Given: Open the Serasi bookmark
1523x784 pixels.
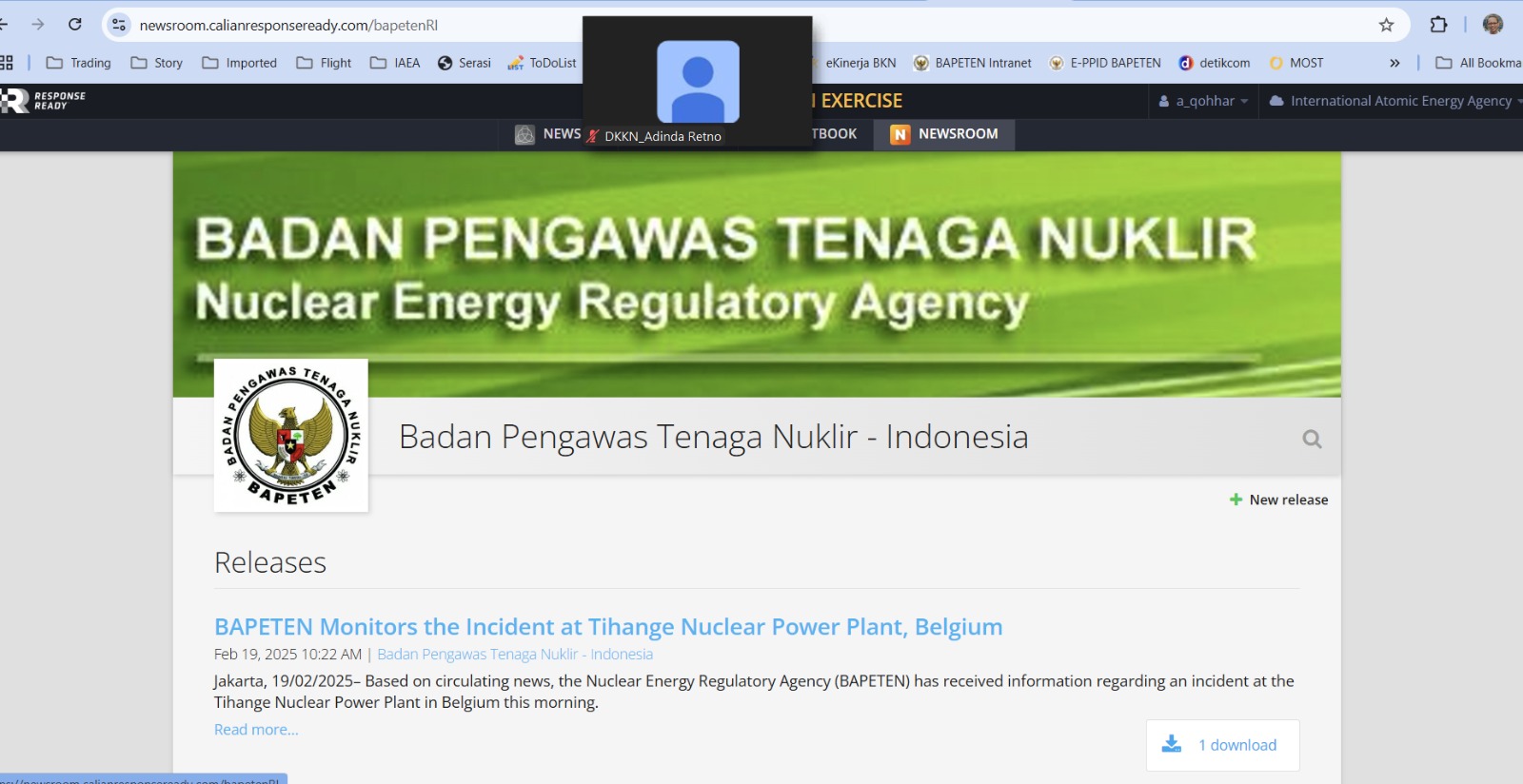Looking at the screenshot, I should [x=465, y=63].
